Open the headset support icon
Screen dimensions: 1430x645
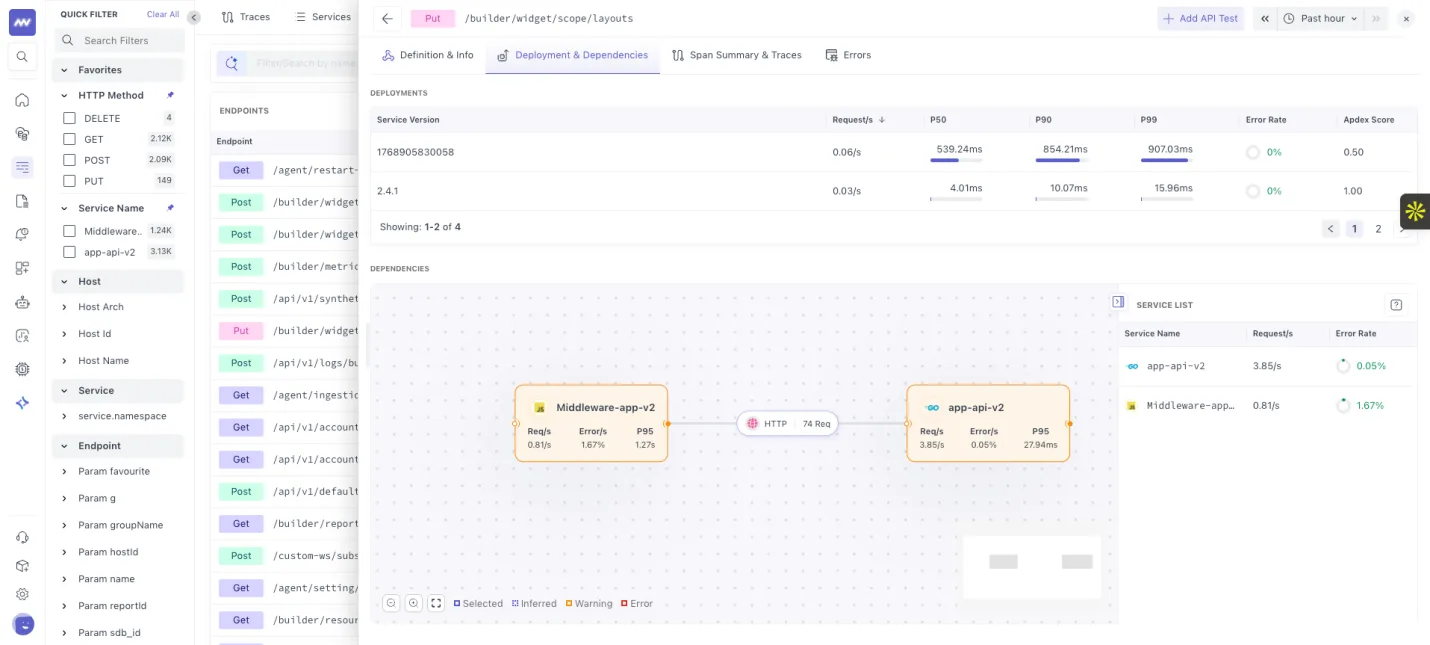point(22,537)
